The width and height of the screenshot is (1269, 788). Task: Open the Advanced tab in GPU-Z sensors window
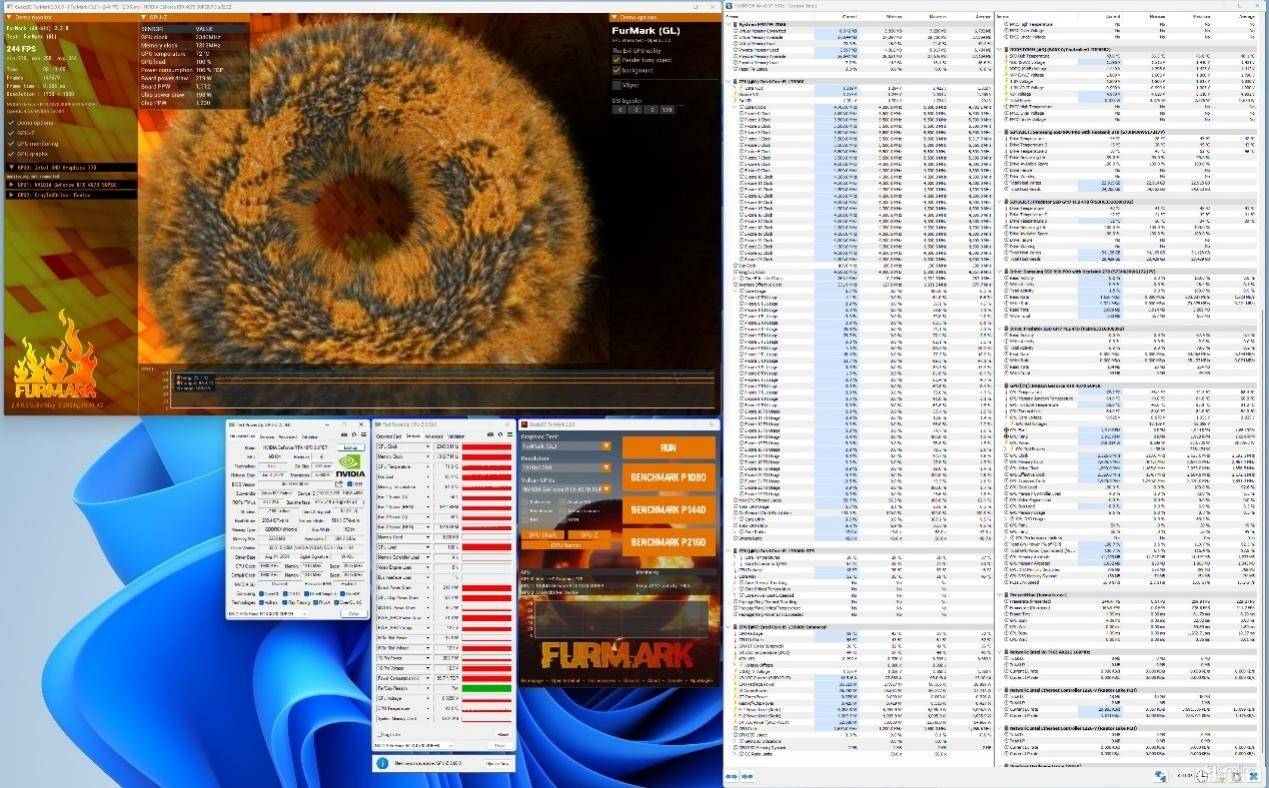[x=433, y=436]
